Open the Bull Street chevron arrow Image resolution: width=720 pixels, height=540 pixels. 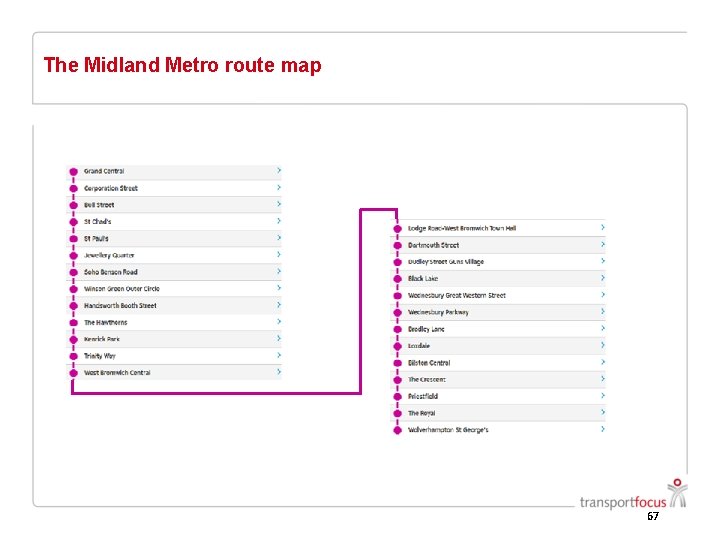[x=279, y=204]
